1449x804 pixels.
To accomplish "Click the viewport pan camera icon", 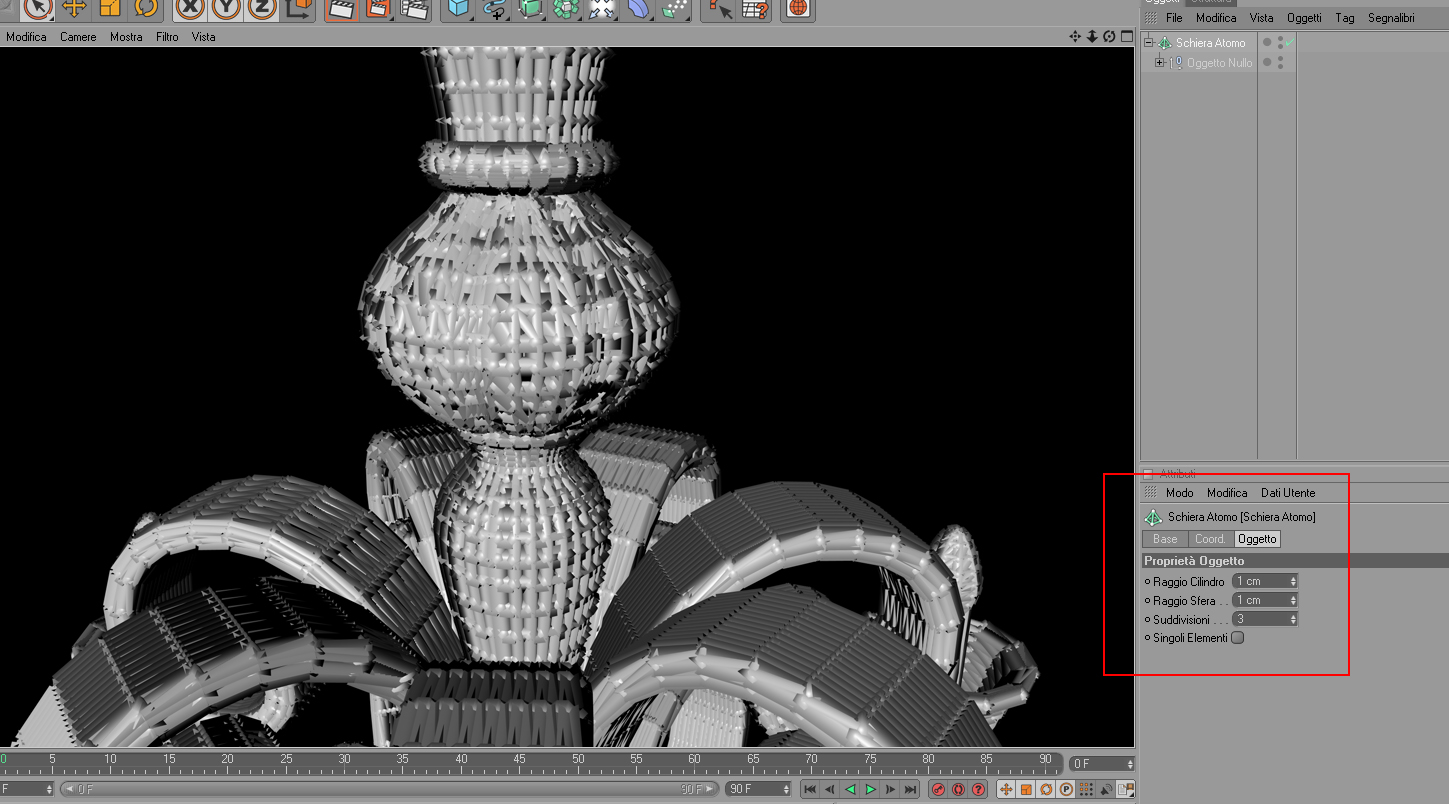I will (x=1075, y=37).
